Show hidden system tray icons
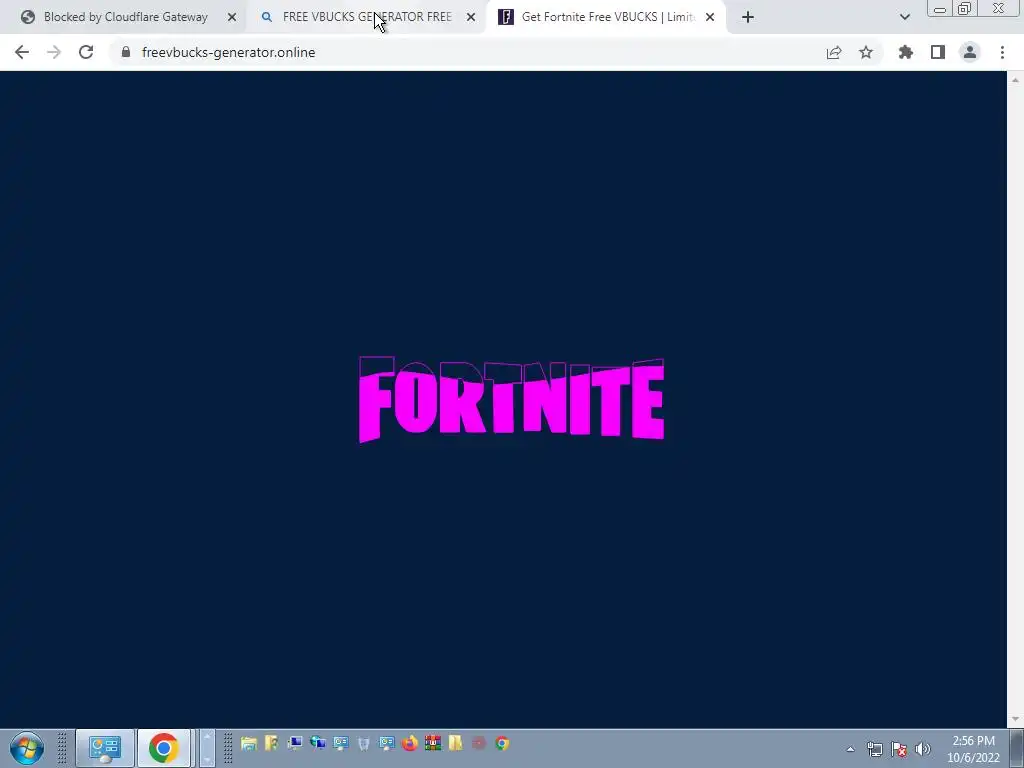 850,749
